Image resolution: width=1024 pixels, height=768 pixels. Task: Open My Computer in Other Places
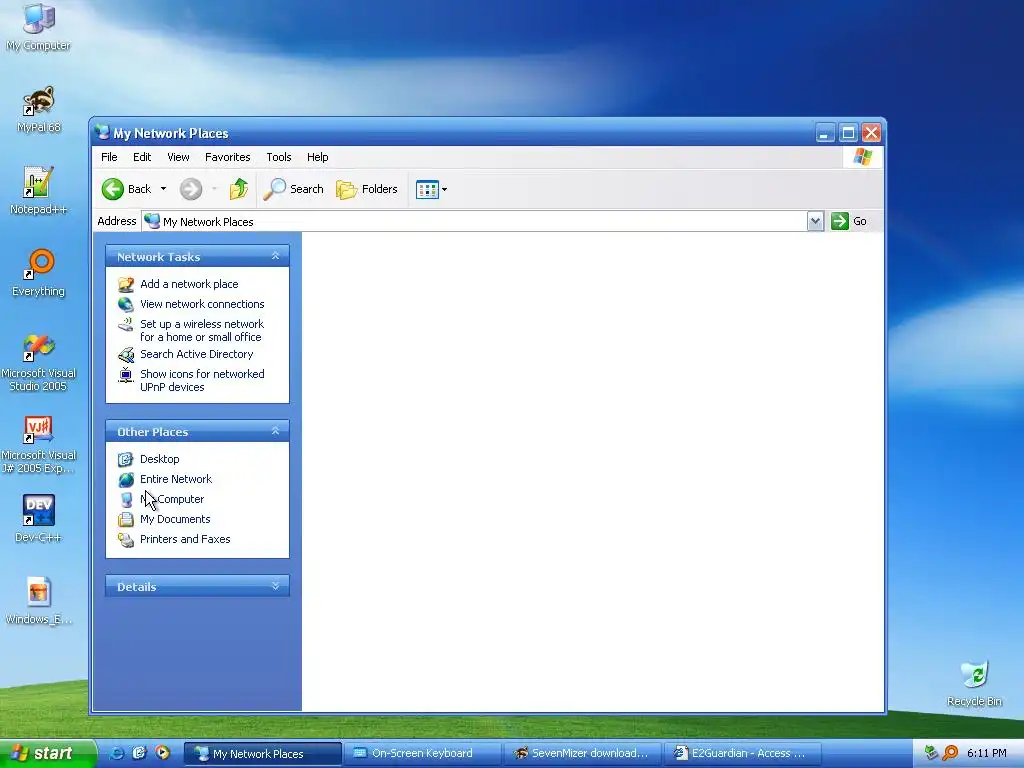[172, 500]
